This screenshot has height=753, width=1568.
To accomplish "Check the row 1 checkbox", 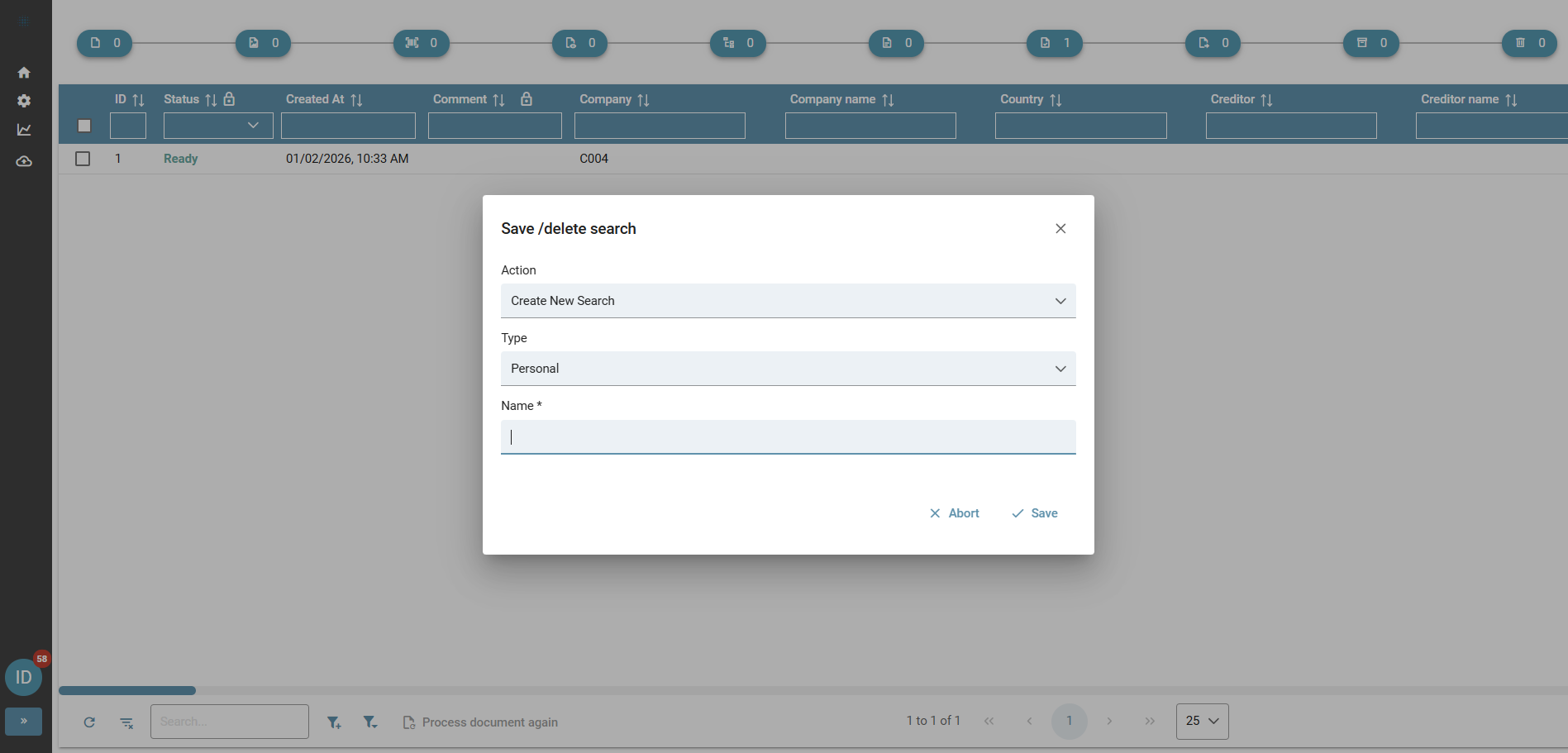I will click(83, 159).
